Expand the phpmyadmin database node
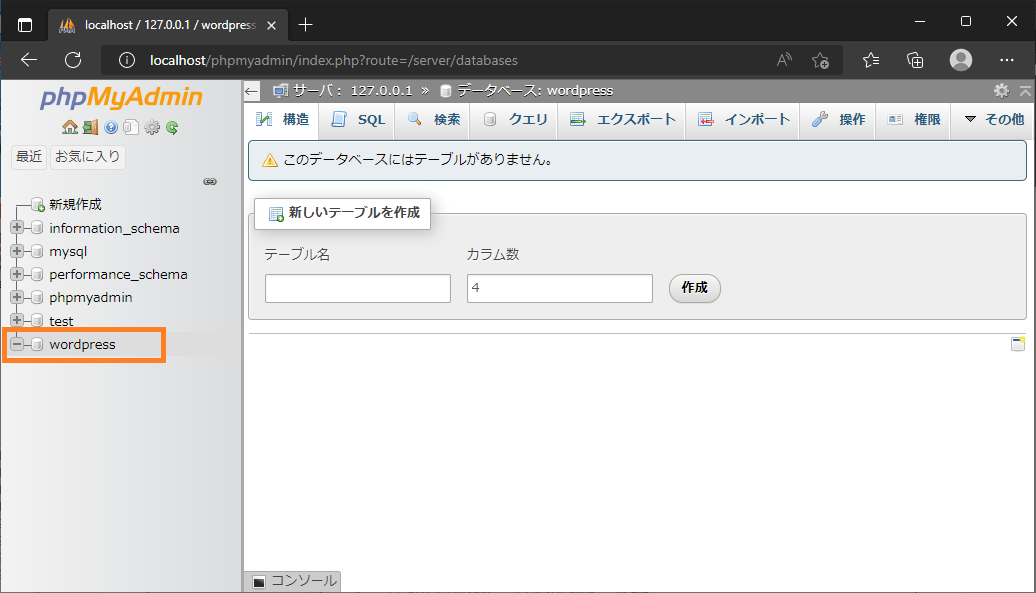Image resolution: width=1036 pixels, height=593 pixels. [x=17, y=296]
